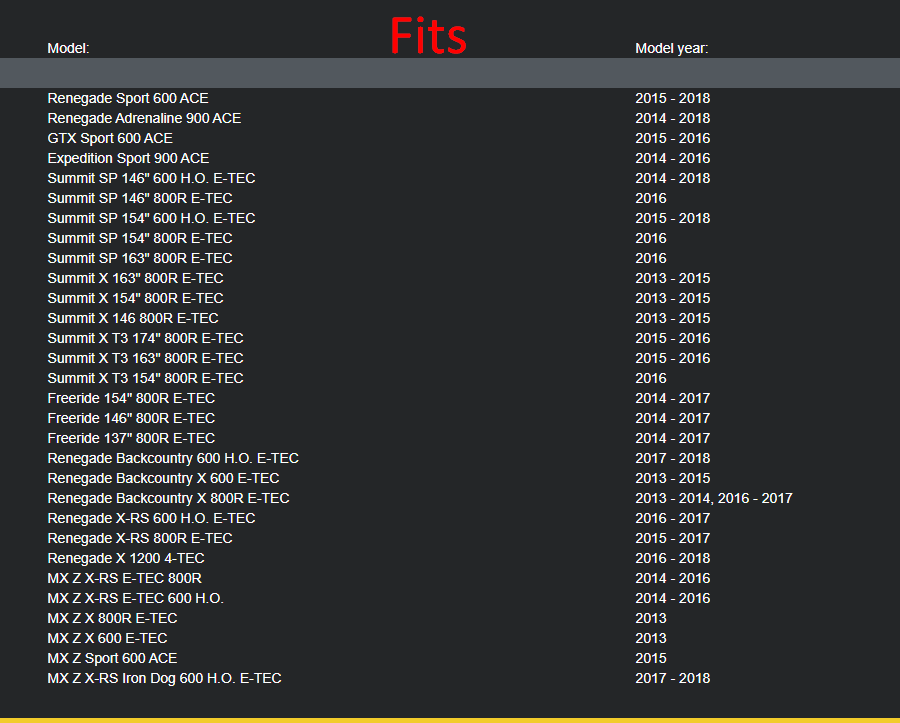Click the 'Model:' column header
Image resolution: width=900 pixels, height=723 pixels.
click(68, 48)
